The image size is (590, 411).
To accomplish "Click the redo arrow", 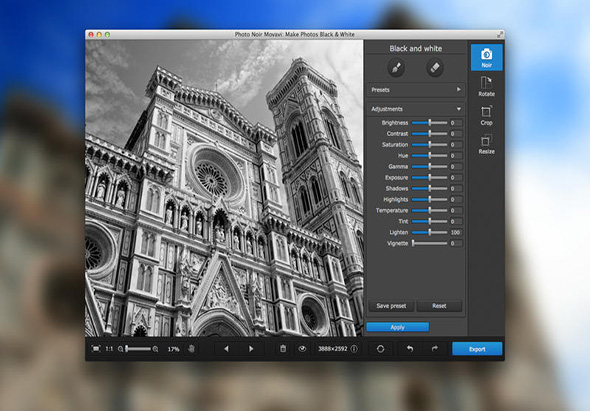I will pyautogui.click(x=435, y=349).
